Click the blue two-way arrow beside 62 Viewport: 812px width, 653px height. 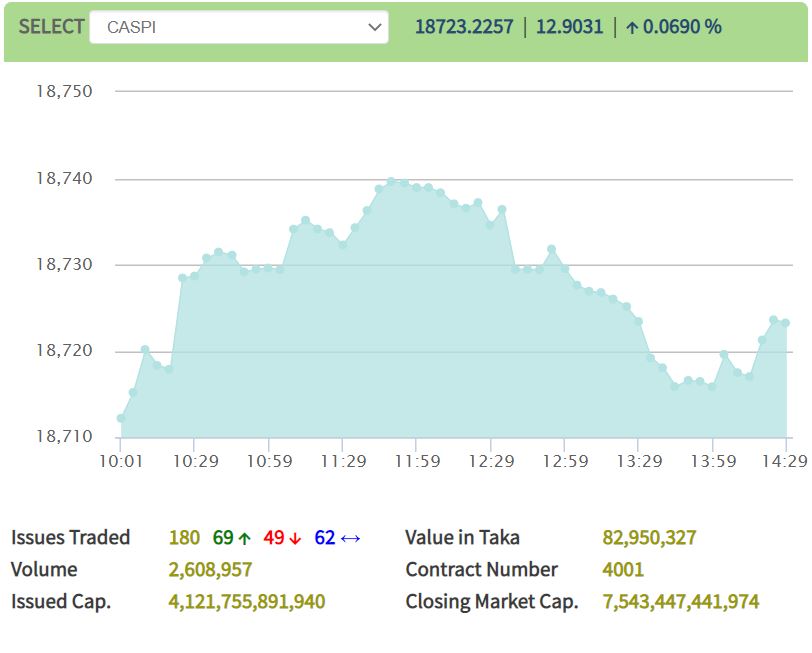(x=350, y=538)
